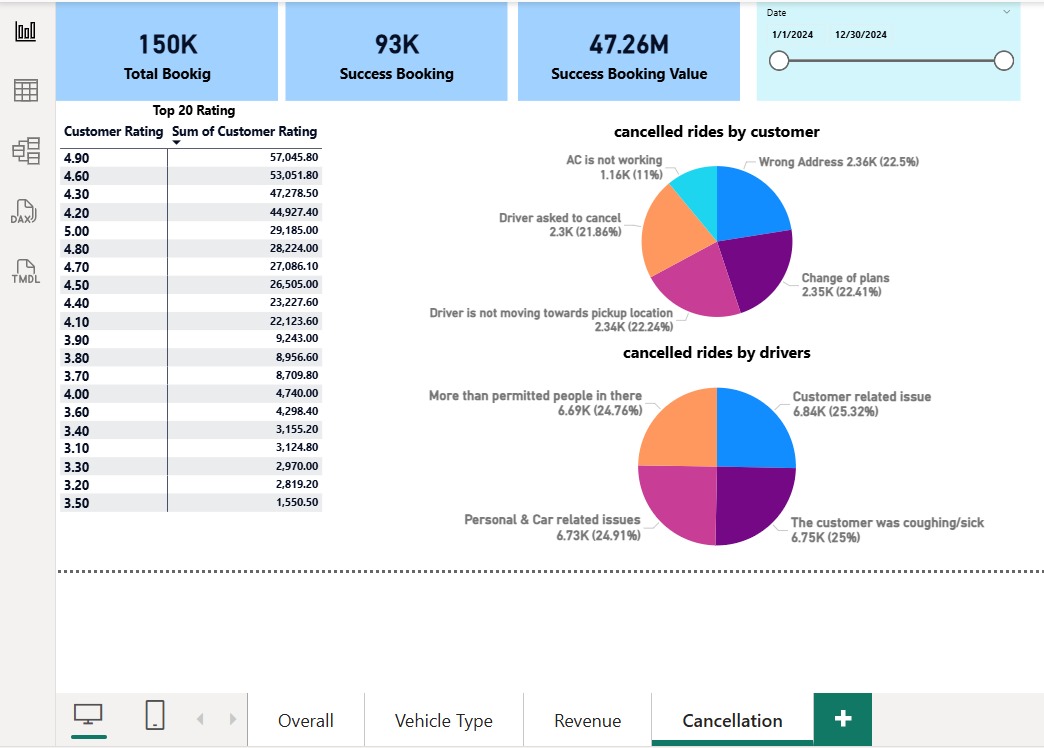The height and width of the screenshot is (748, 1044).
Task: Select desktop layout icon
Action: point(88,715)
